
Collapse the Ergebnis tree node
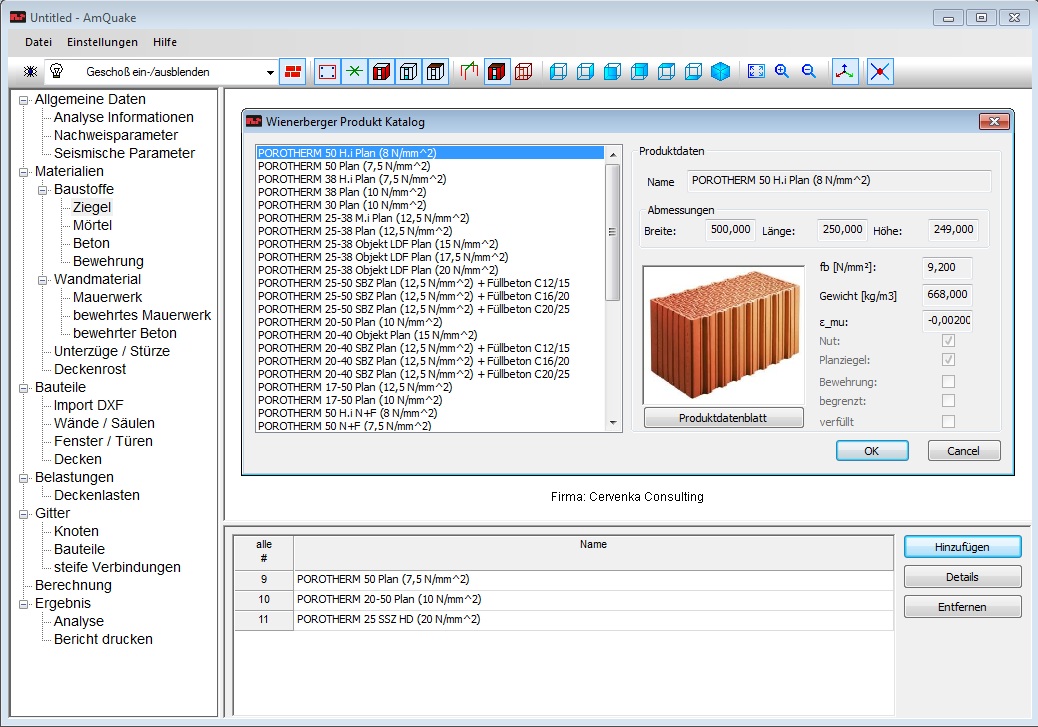pyautogui.click(x=24, y=604)
